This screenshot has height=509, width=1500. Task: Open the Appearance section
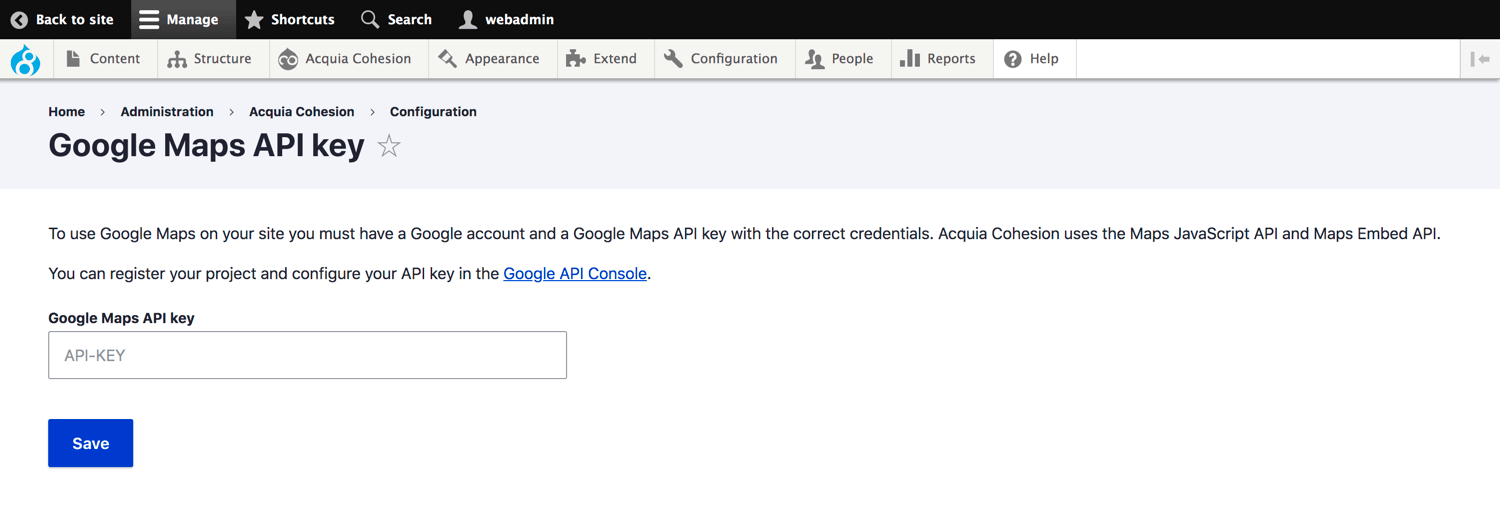pyautogui.click(x=489, y=59)
